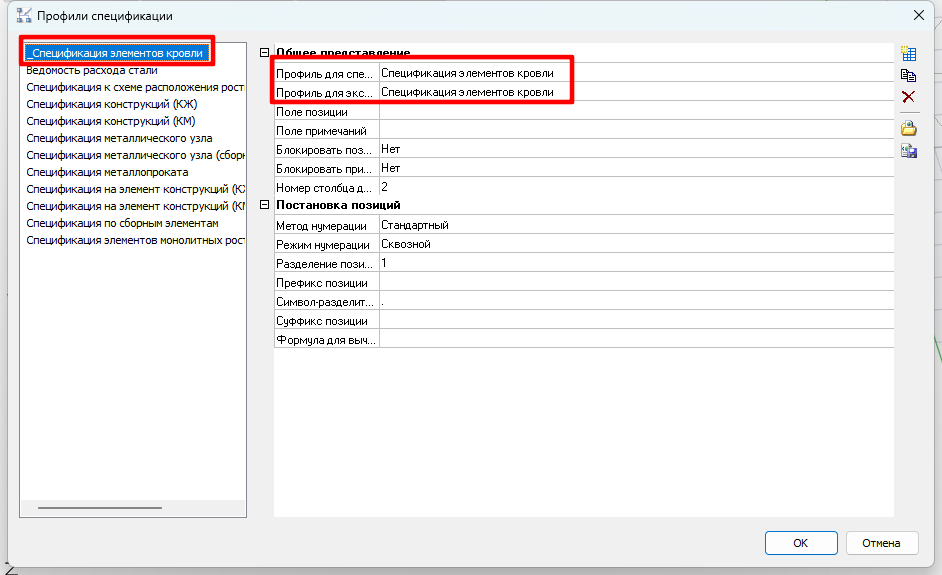The height and width of the screenshot is (575, 942).
Task: Toggle the 'Блокировать при...' value 'Нет'
Action: pos(635,168)
